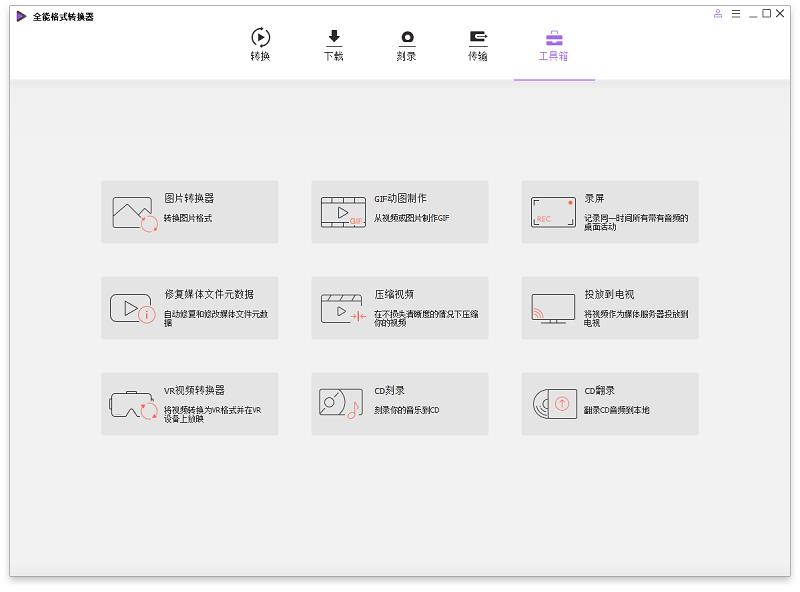Click the 记录同一时间 desktop activity description
Viewport: 800px width, 592px height.
click(x=636, y=222)
